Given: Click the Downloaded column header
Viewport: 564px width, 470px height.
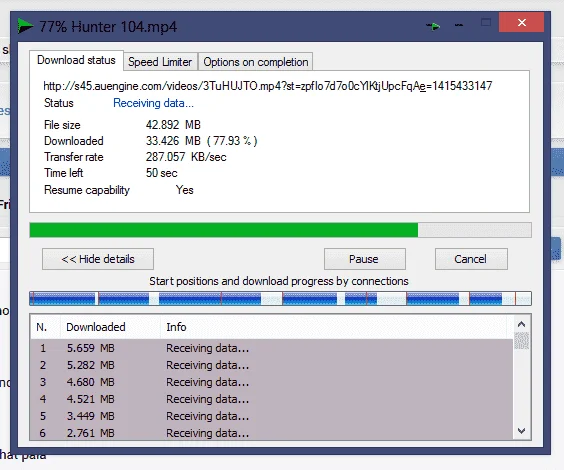Looking at the screenshot, I should 110,327.
